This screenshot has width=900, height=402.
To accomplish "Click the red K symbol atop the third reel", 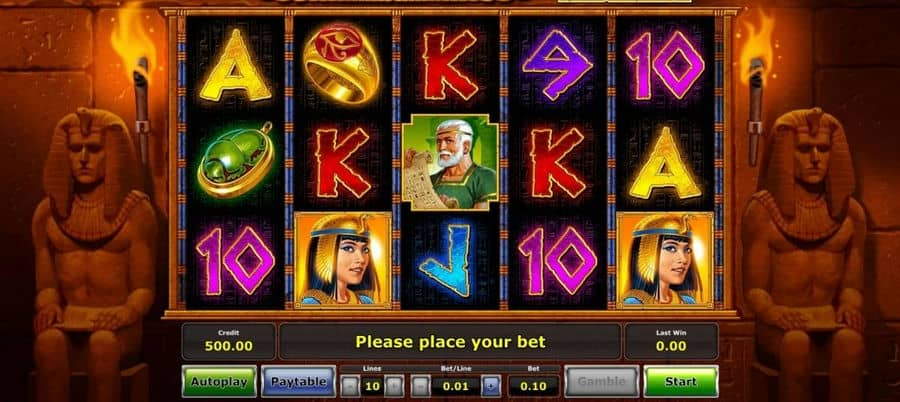I will pos(451,64).
